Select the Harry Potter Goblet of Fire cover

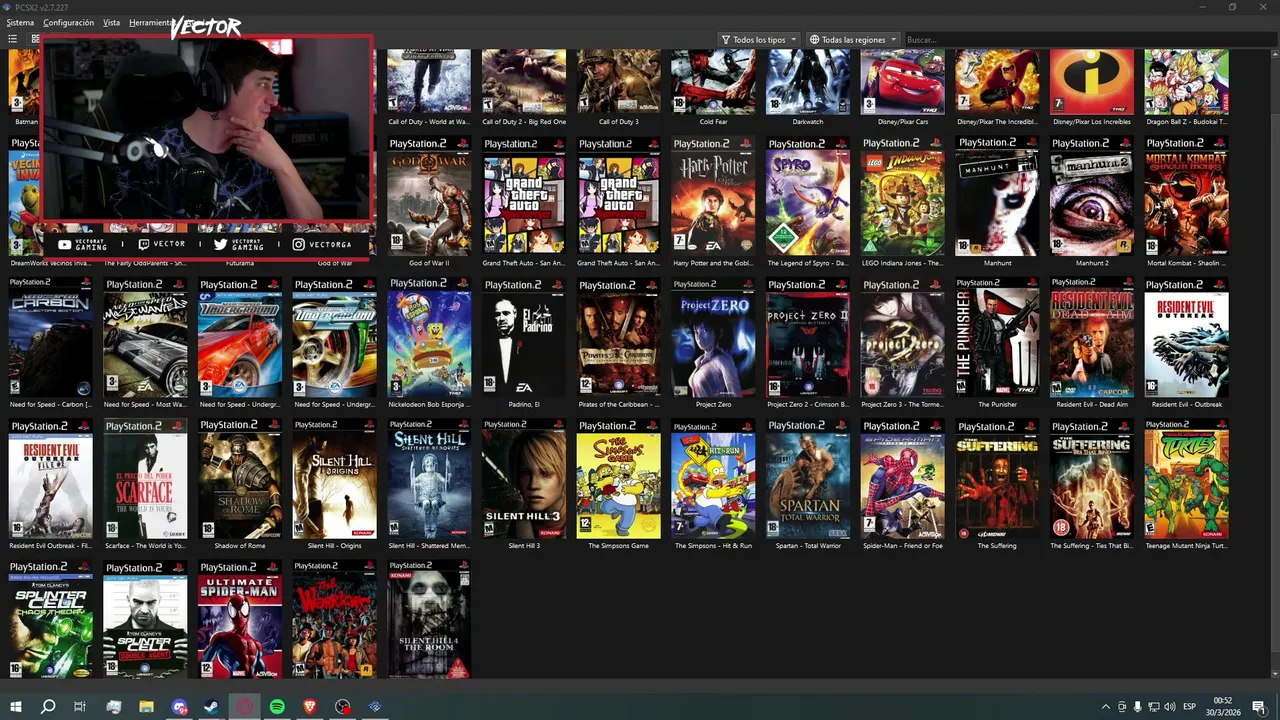(713, 196)
